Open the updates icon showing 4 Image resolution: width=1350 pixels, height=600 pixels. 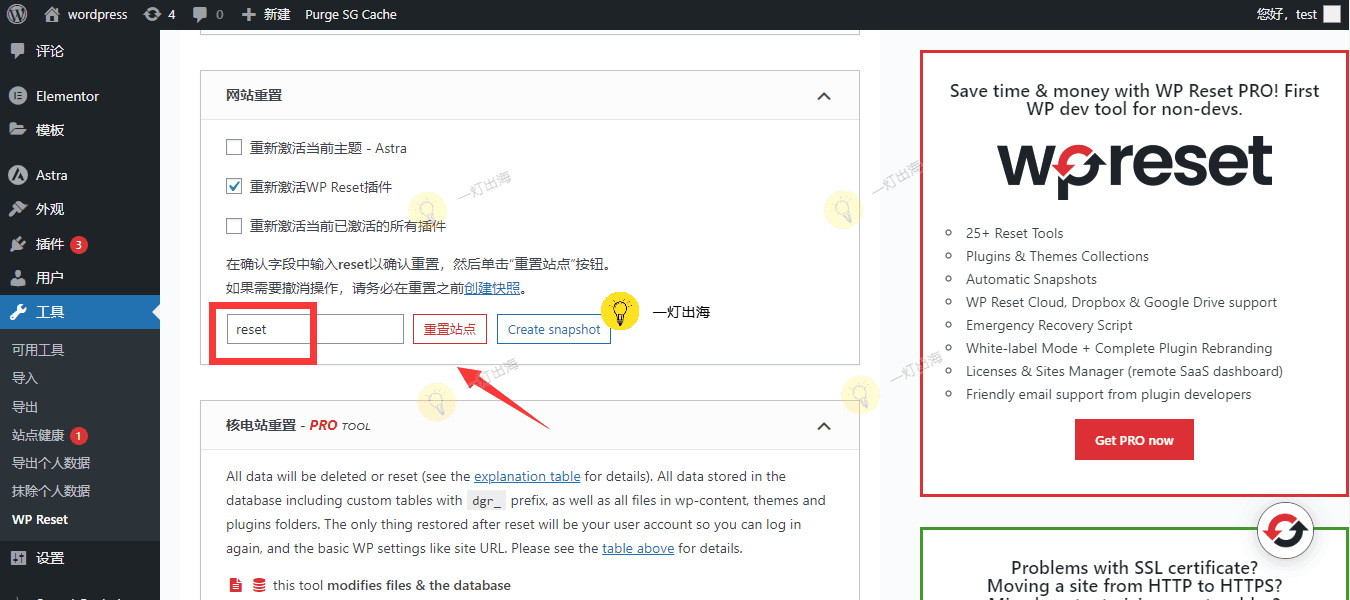click(x=152, y=14)
